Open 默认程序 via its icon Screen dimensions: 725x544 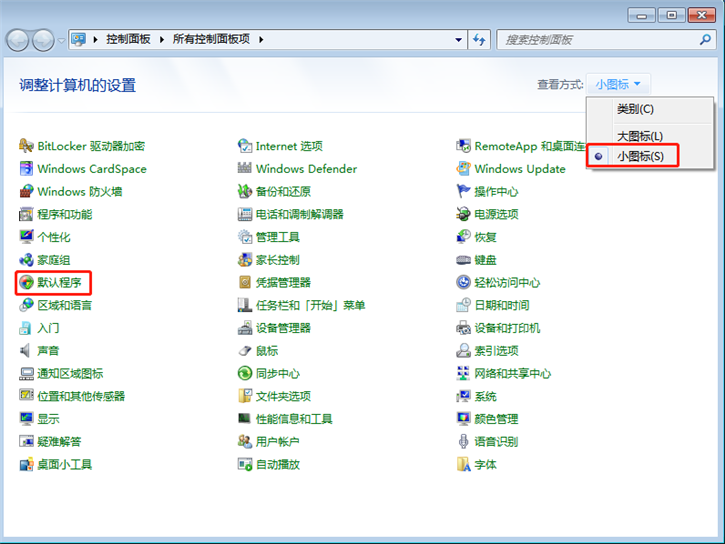pos(27,283)
